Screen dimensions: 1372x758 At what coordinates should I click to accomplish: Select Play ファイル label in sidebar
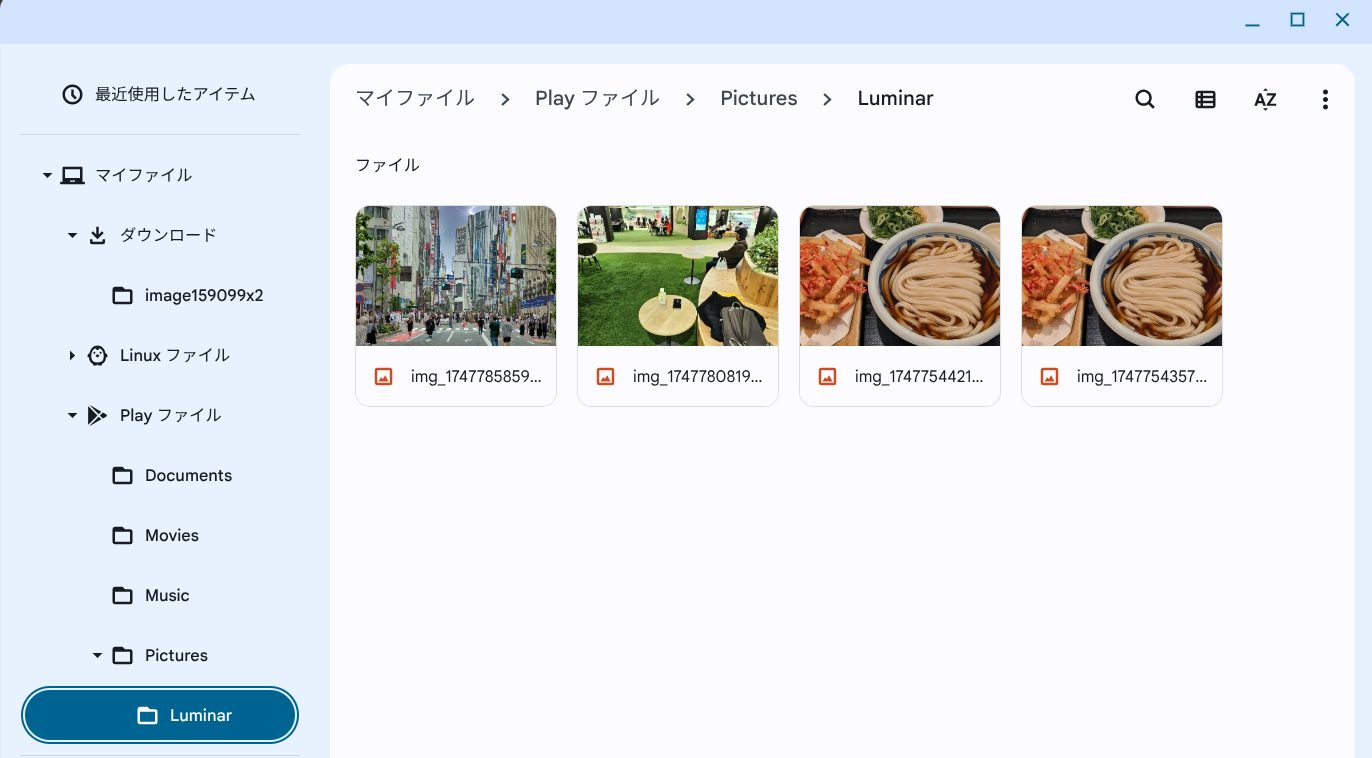[x=171, y=415]
